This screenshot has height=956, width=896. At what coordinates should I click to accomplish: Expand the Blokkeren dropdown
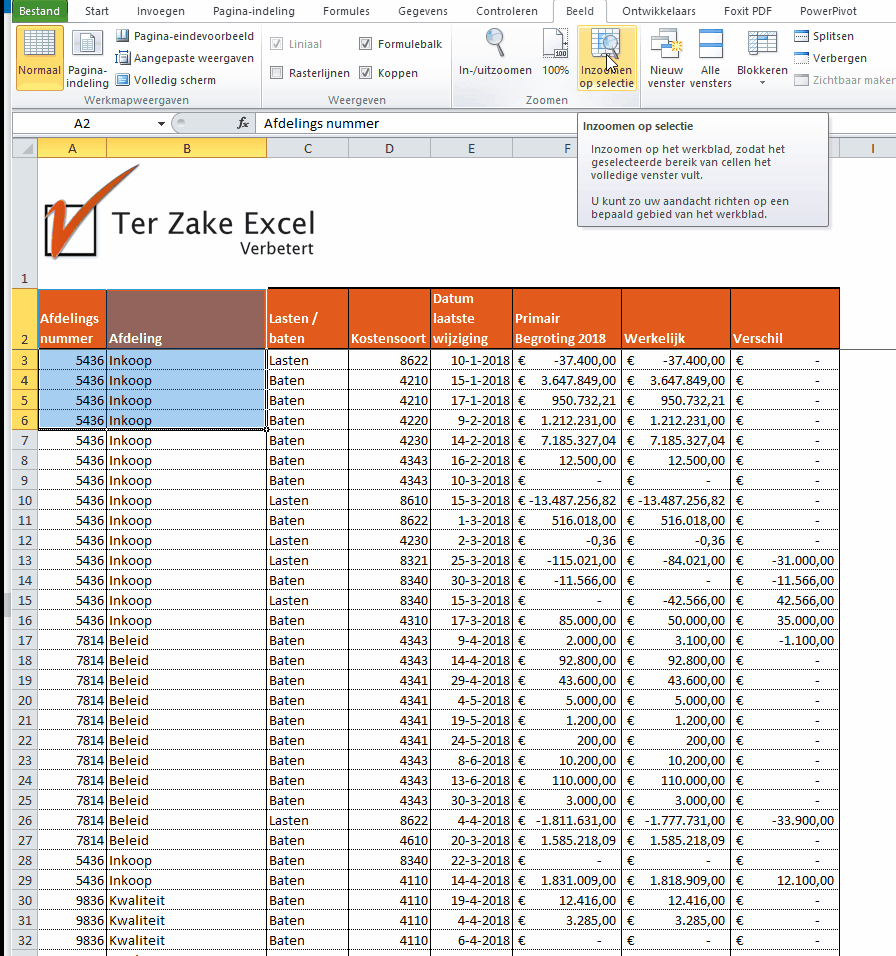762,72
